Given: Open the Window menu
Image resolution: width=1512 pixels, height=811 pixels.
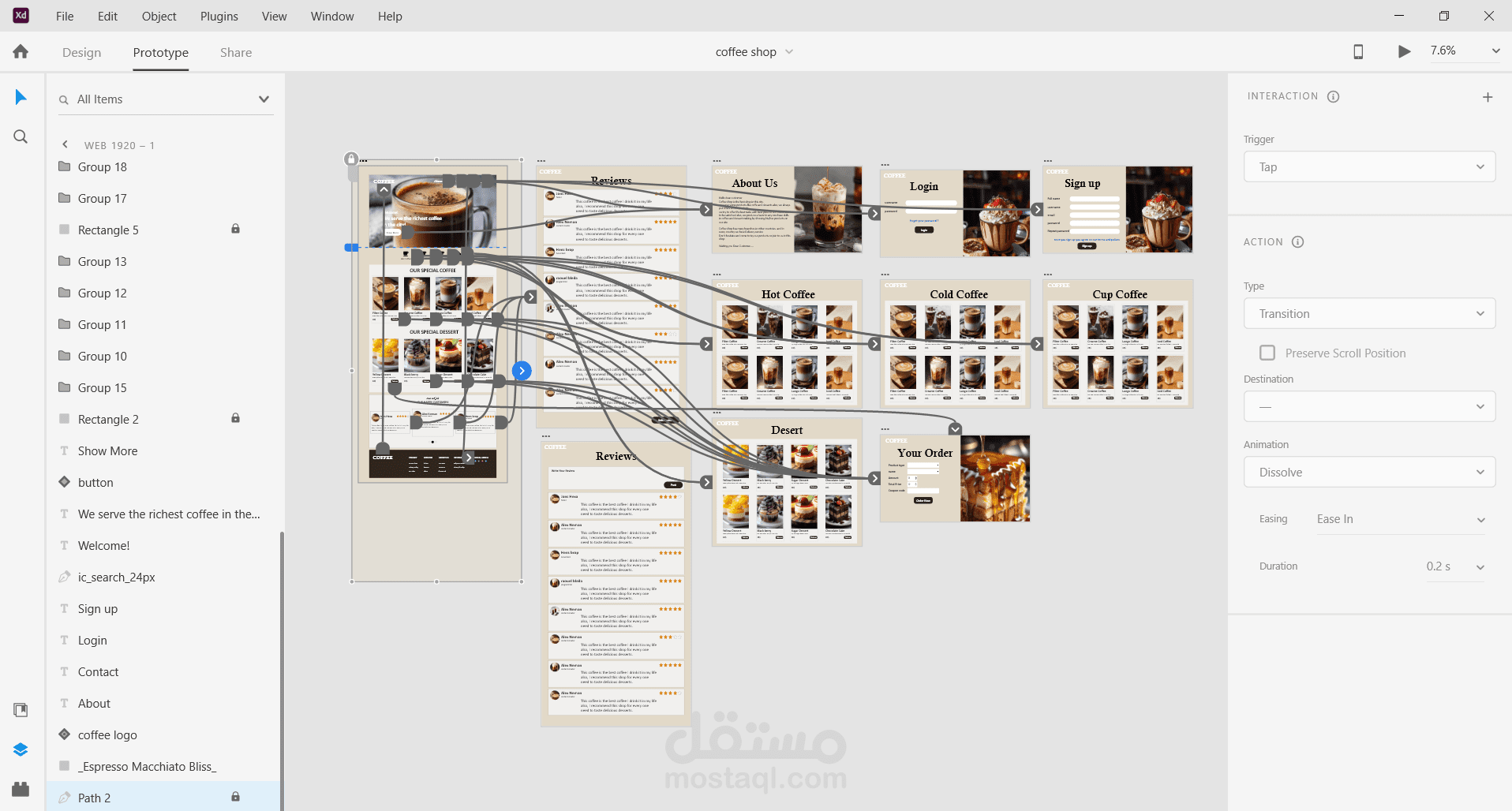Looking at the screenshot, I should pos(332,16).
